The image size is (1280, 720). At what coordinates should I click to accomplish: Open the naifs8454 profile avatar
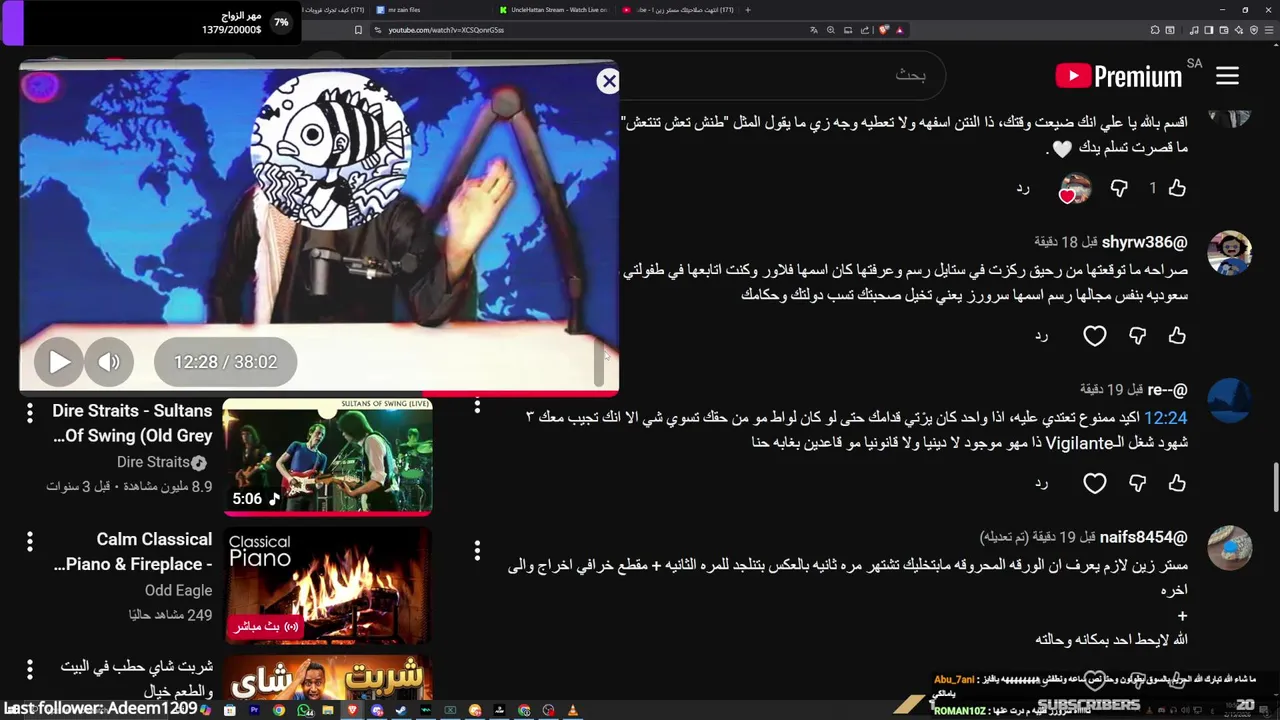tap(1230, 548)
